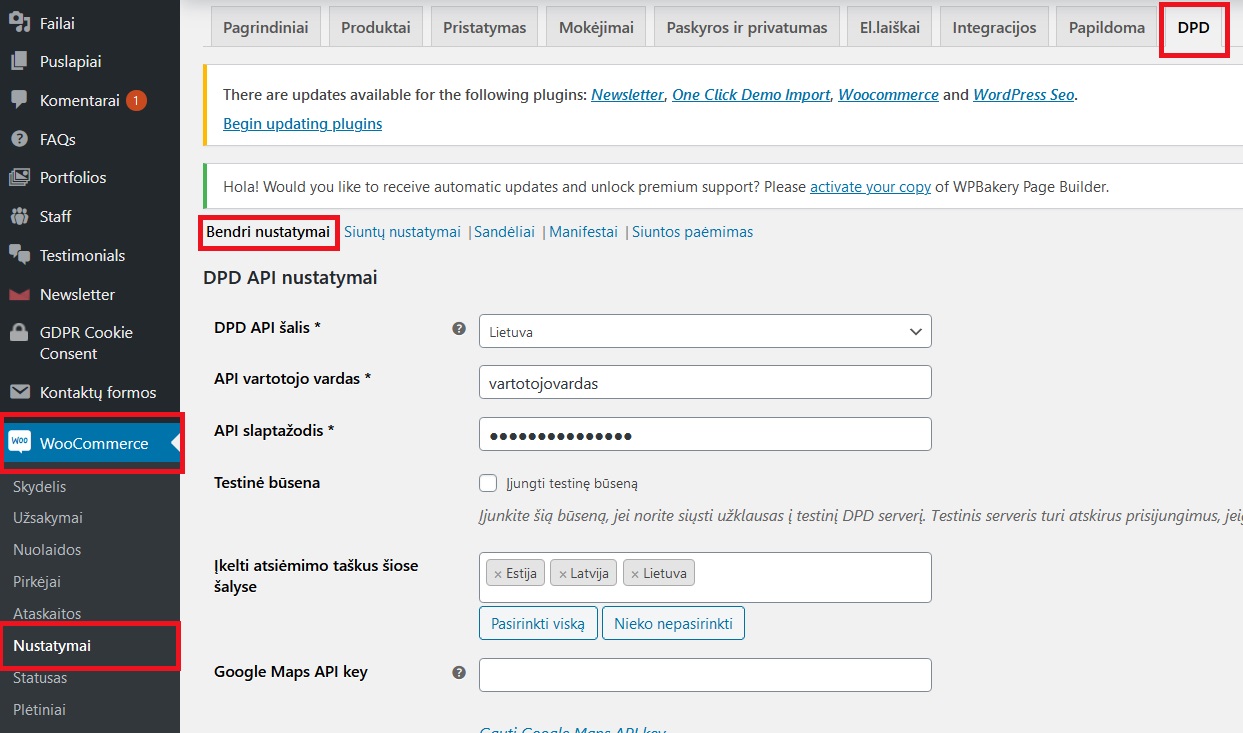
Task: Click the API vartotojo vardas field
Action: (x=705, y=382)
